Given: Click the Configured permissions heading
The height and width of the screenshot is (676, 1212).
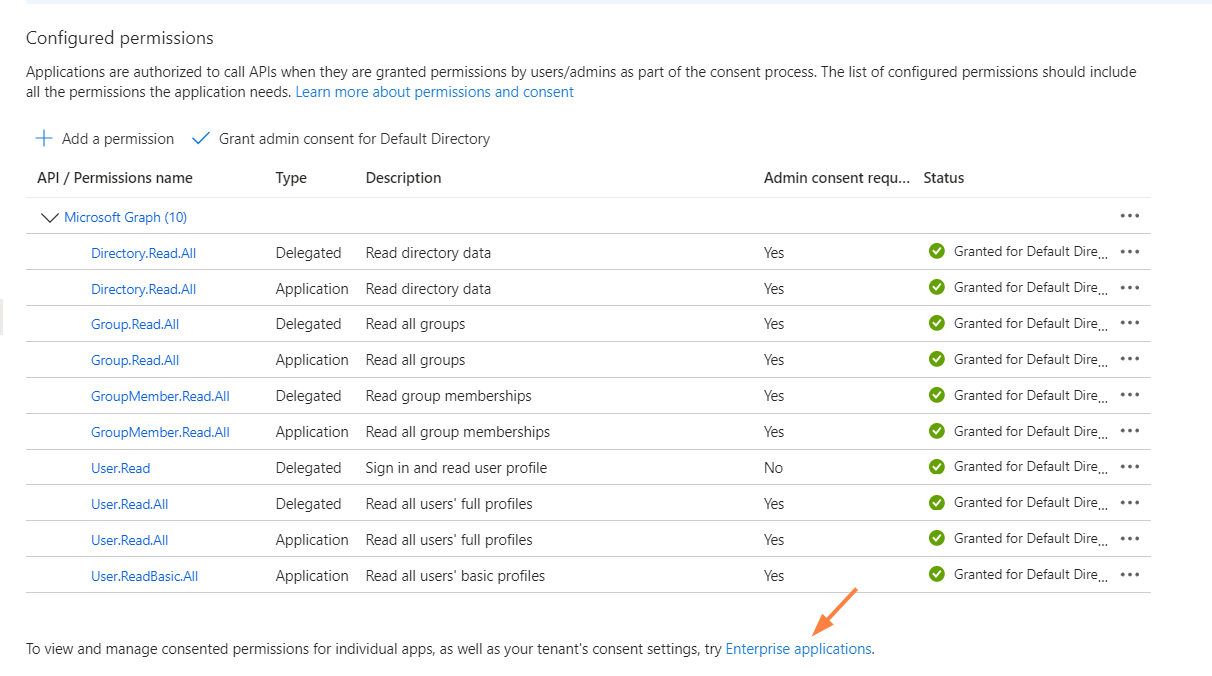Looking at the screenshot, I should coord(120,38).
